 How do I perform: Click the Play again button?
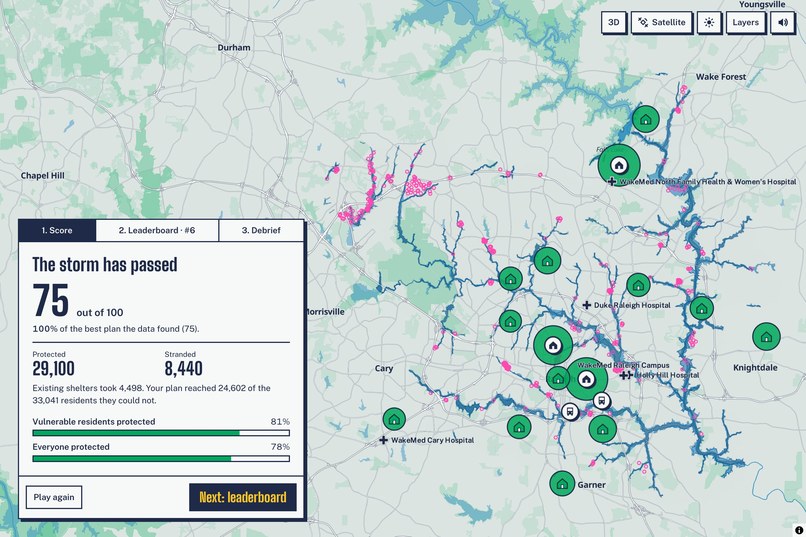click(54, 497)
